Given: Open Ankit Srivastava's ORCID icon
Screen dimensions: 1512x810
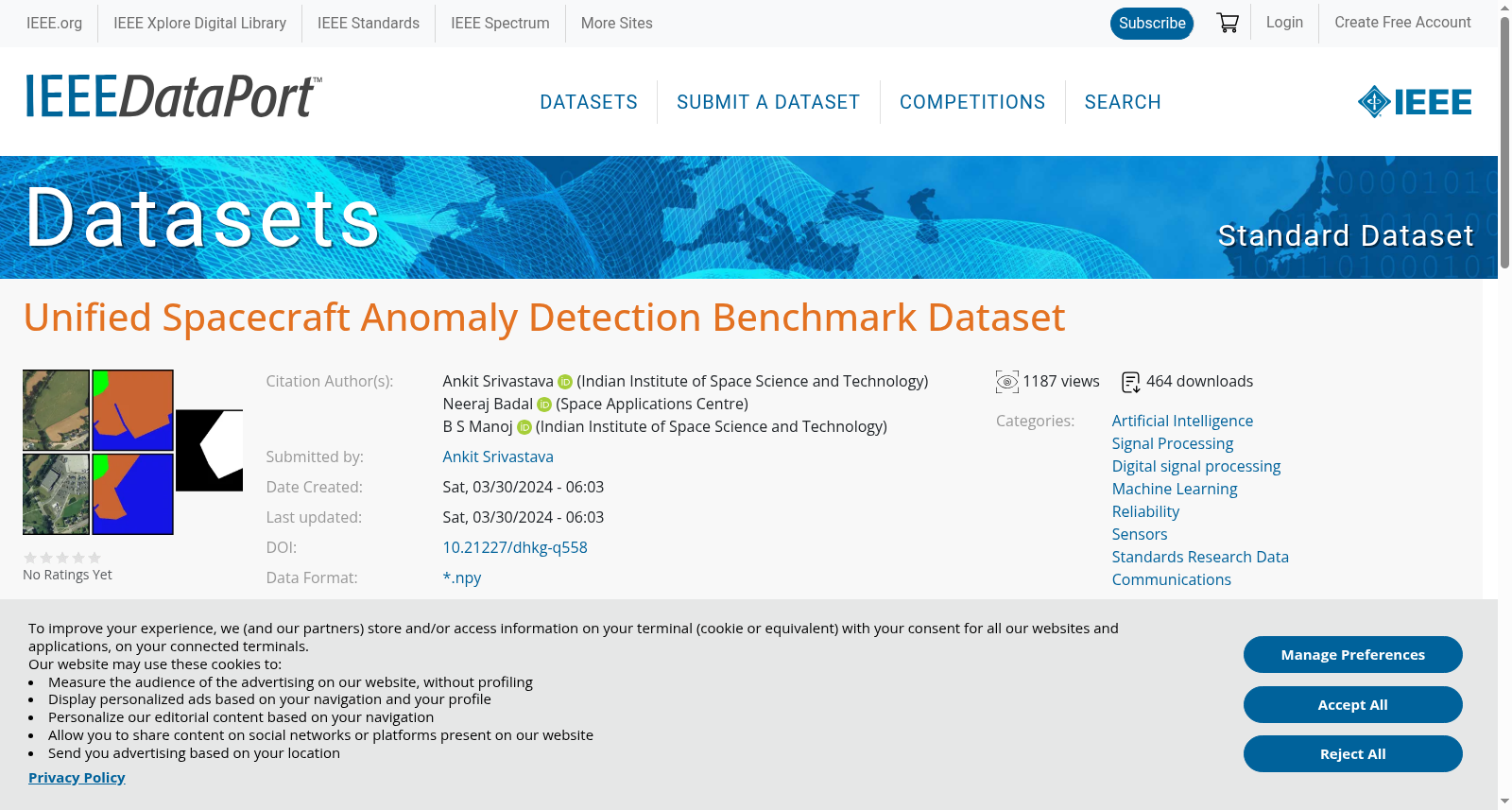Looking at the screenshot, I should pos(565,382).
